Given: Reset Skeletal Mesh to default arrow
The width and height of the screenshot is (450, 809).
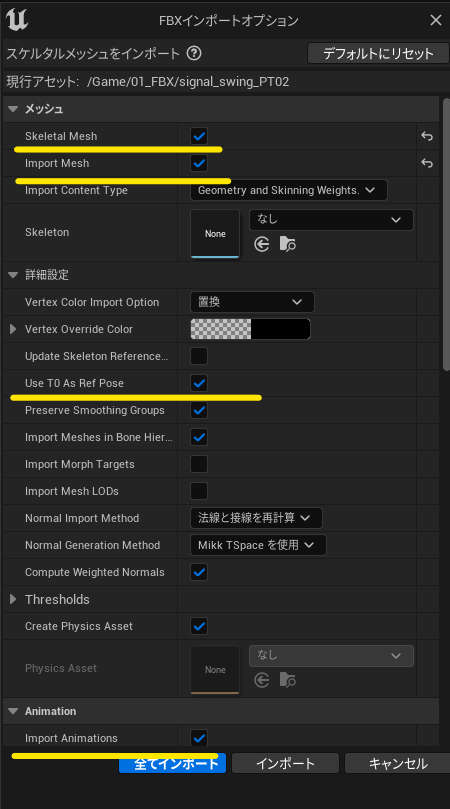Looking at the screenshot, I should coord(427,136).
